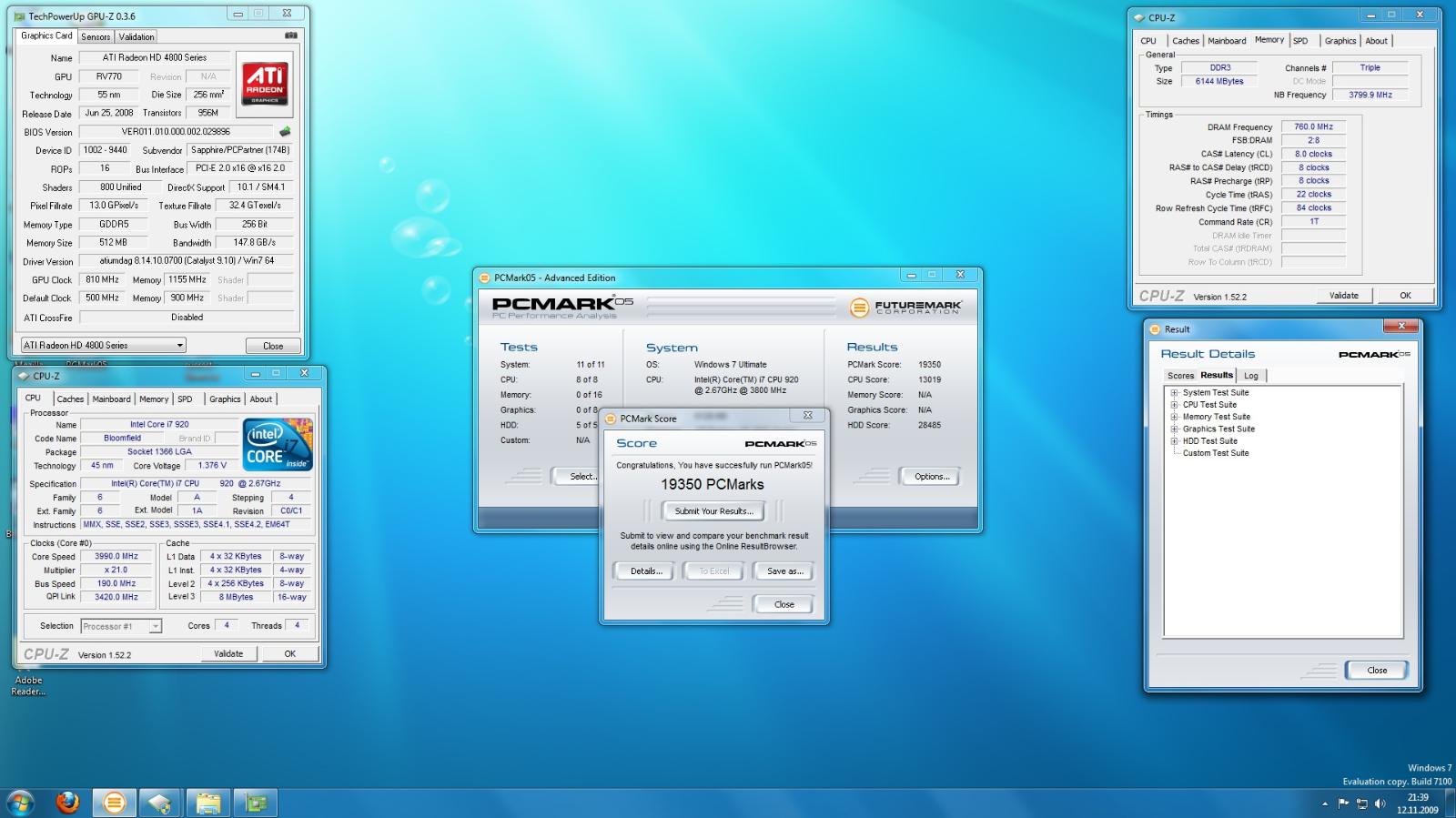Switch to GPU-Z Sensors tab
1456x818 pixels.
(x=96, y=37)
